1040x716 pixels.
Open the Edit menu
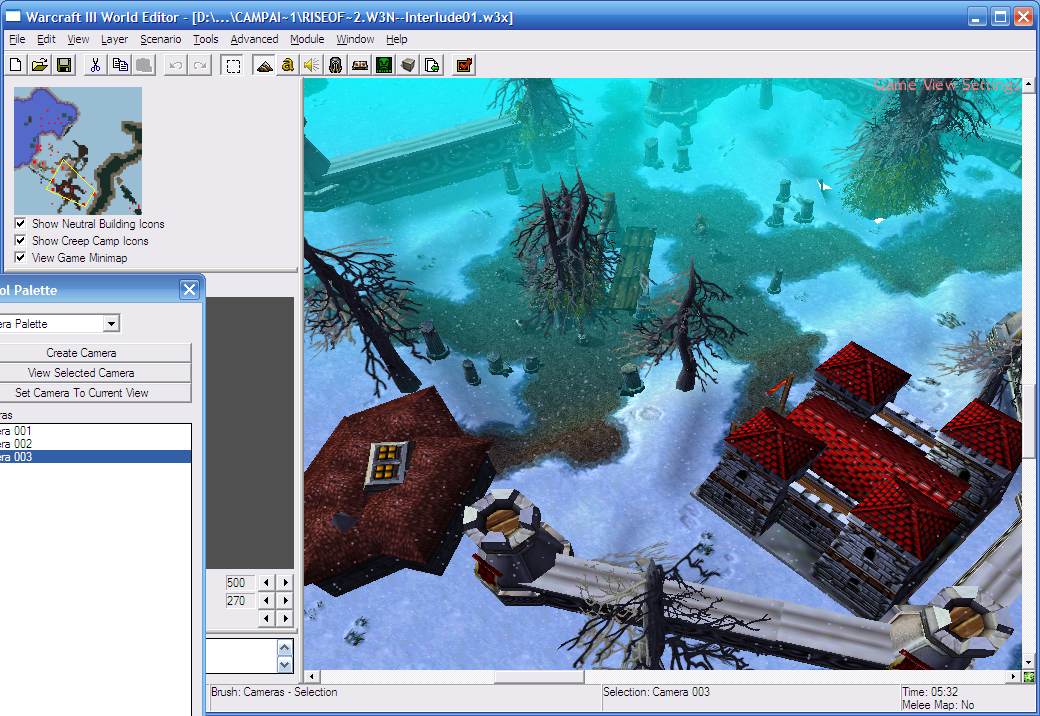[46, 39]
